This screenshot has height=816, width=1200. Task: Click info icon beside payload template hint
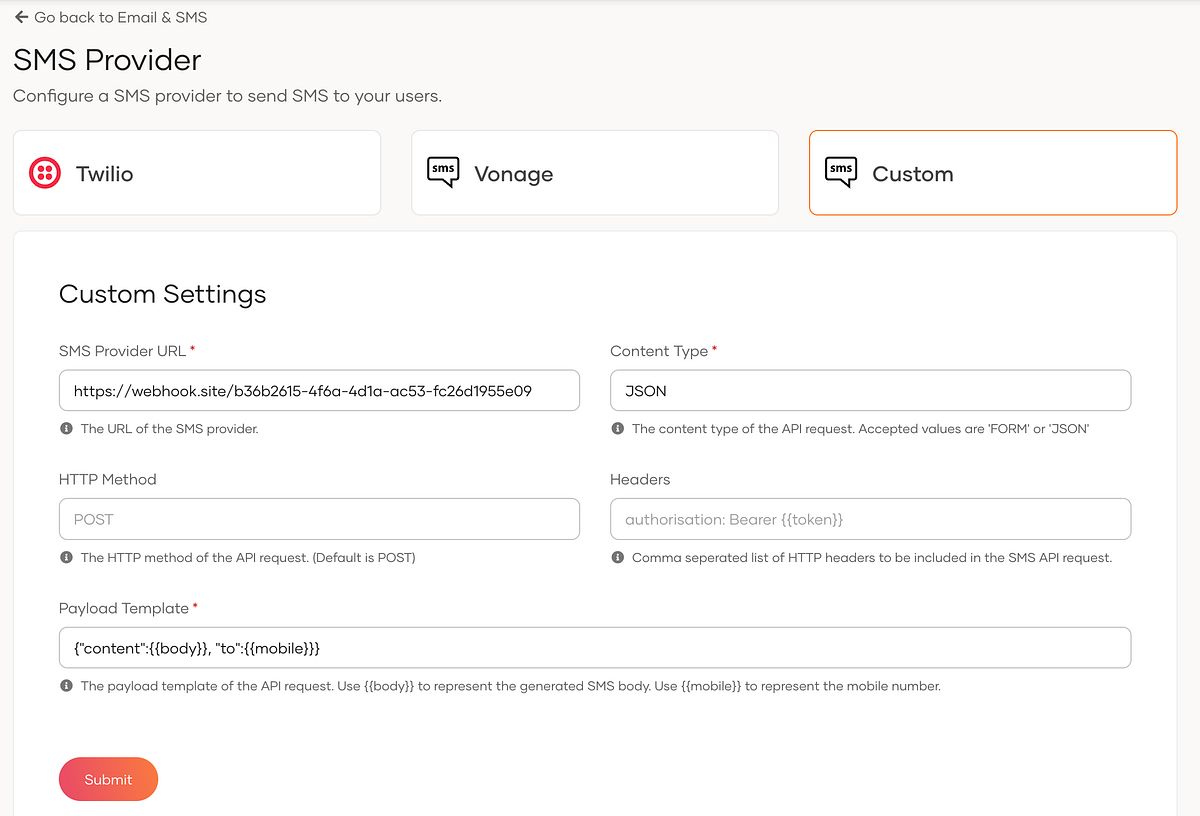[x=66, y=686]
